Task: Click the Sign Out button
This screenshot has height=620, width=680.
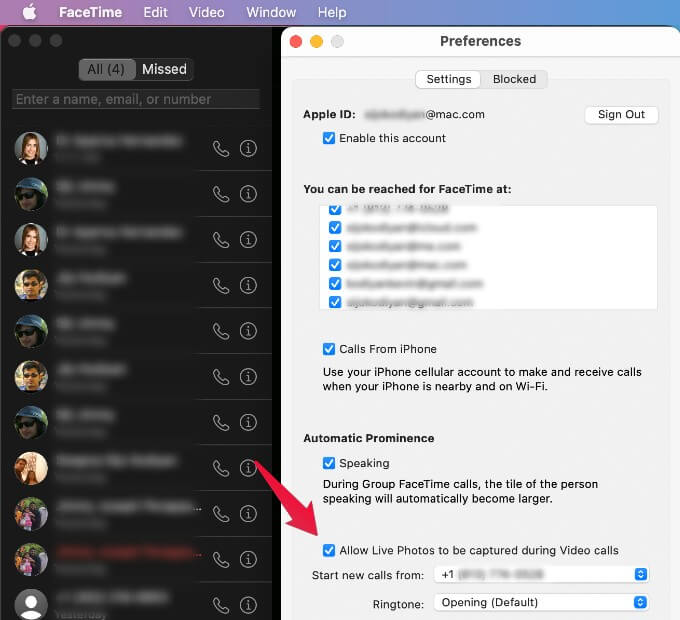Action: tap(621, 115)
